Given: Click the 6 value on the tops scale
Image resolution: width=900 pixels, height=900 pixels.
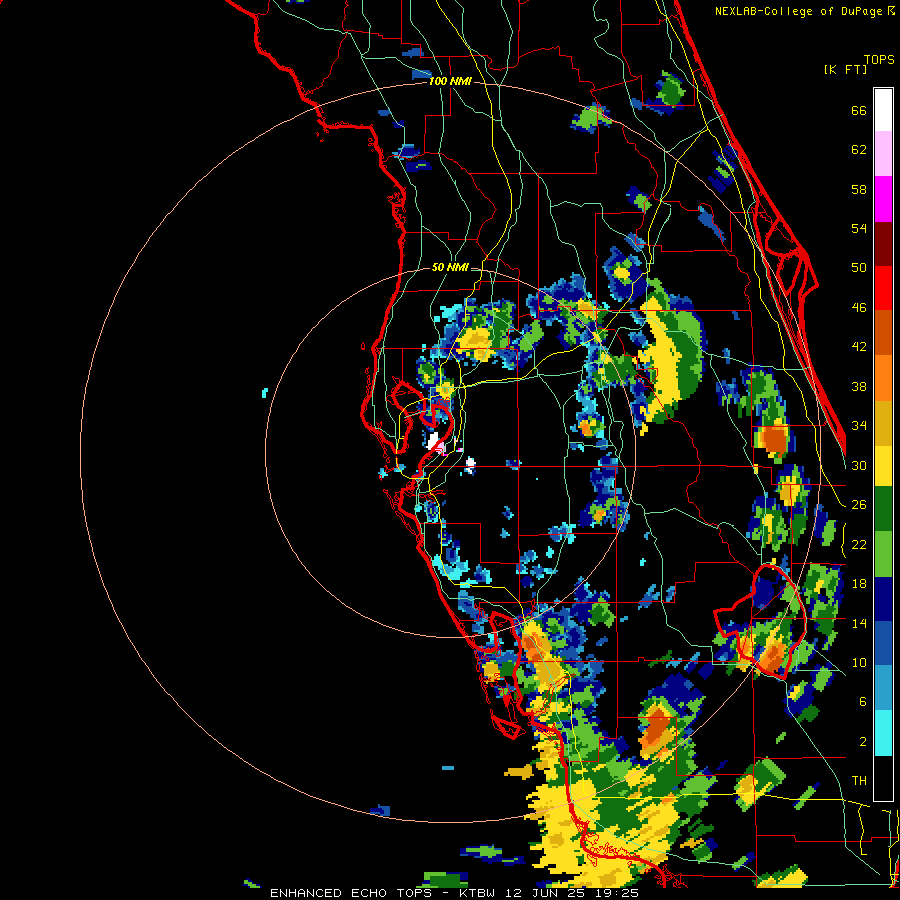Looking at the screenshot, I should pos(863,701).
